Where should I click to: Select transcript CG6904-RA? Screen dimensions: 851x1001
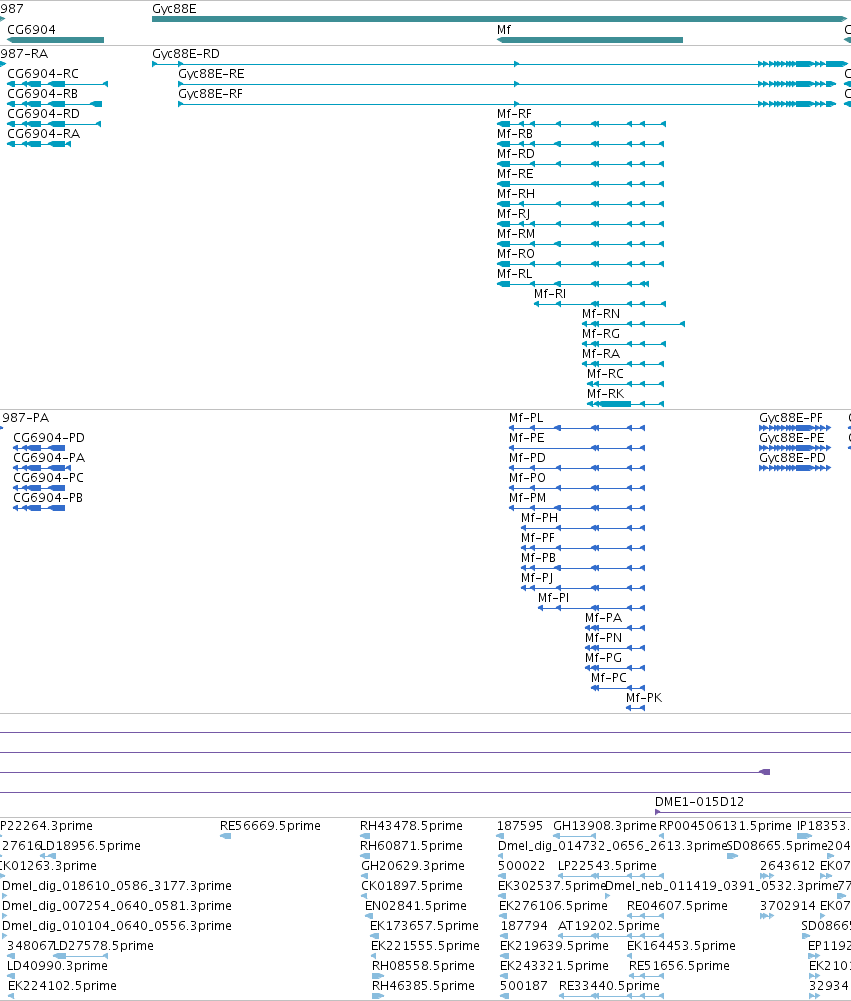point(43,133)
